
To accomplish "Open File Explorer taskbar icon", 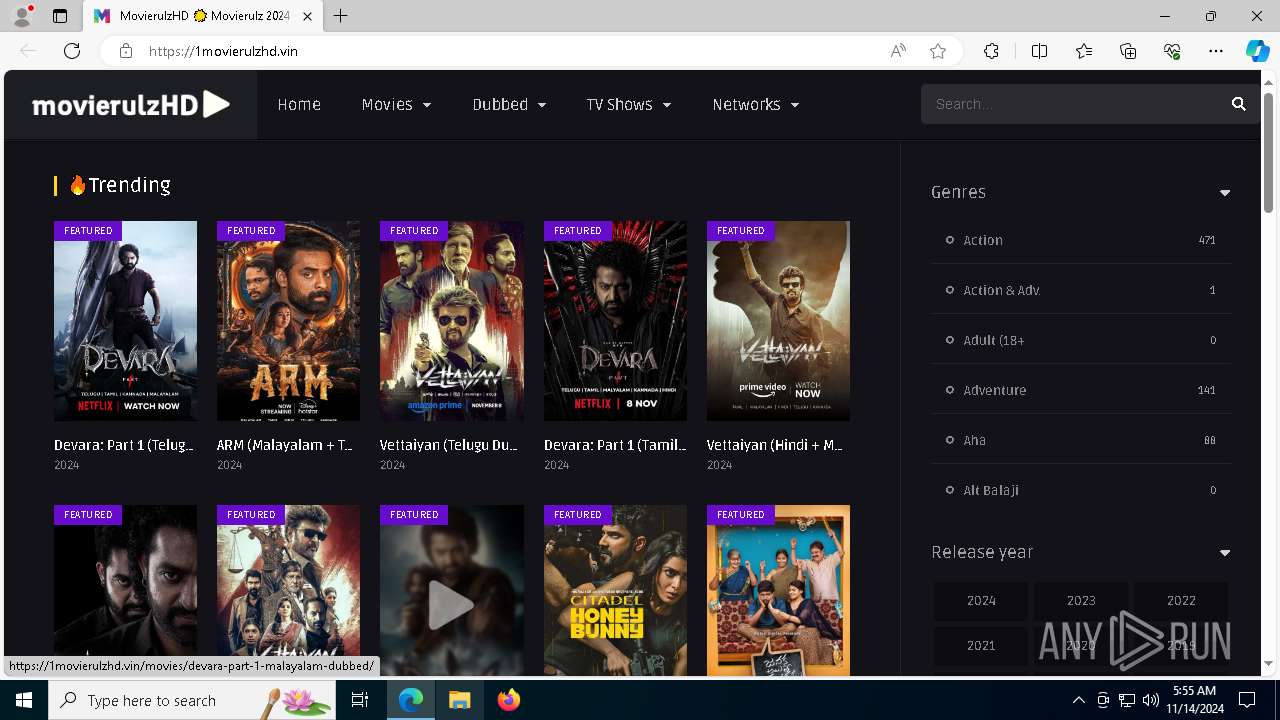I will coord(459,700).
